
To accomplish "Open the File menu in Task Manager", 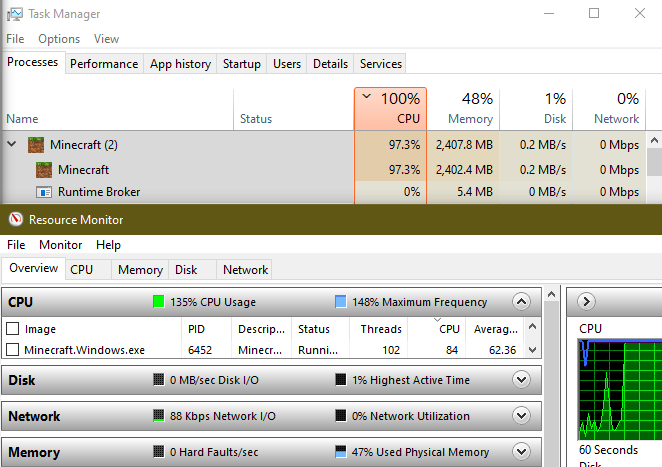I will [x=15, y=39].
